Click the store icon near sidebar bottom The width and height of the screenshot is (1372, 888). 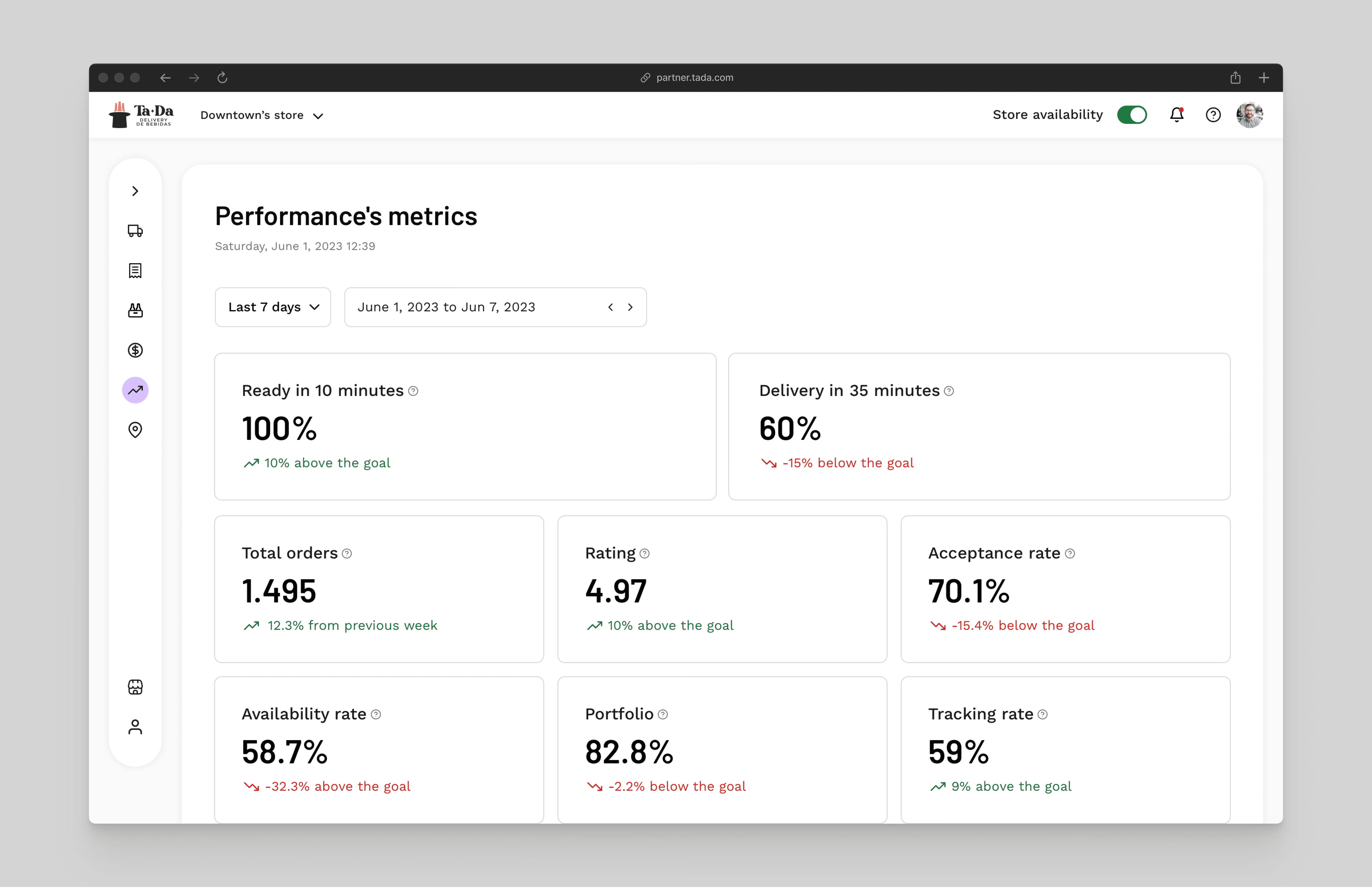coord(135,687)
